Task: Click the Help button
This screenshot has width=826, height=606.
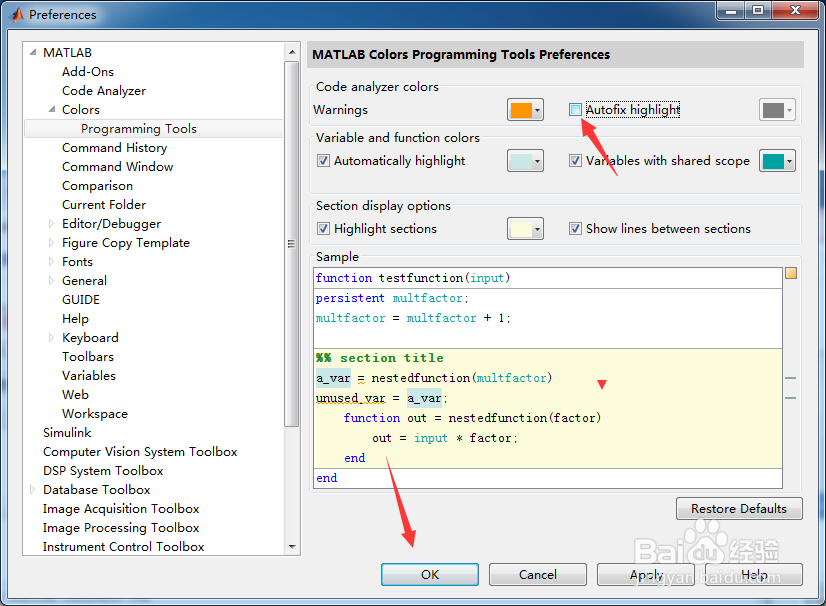Action: (754, 574)
